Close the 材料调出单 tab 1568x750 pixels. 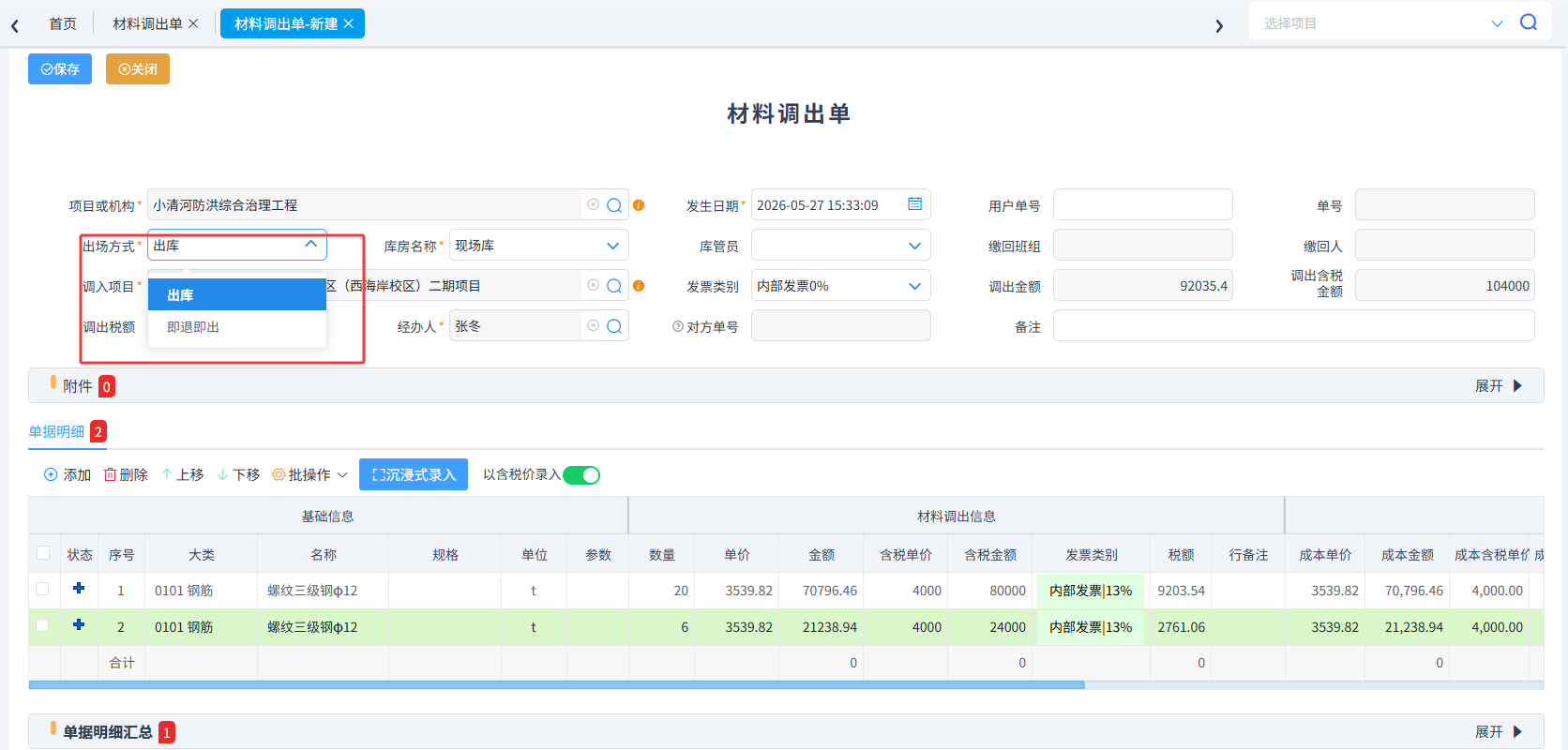(x=193, y=23)
